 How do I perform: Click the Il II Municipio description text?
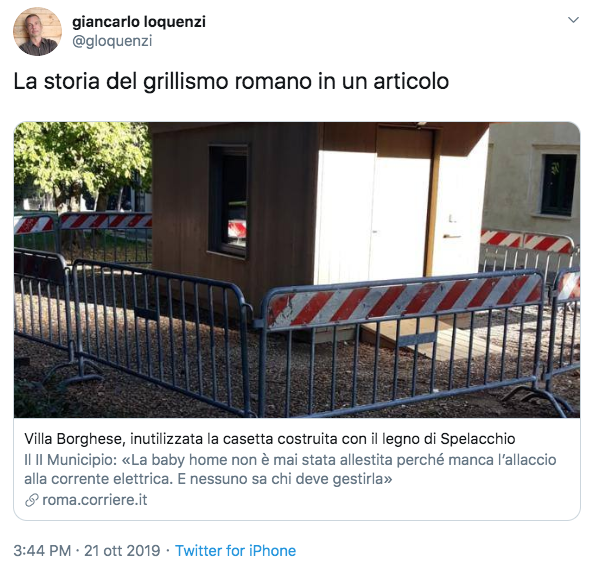coord(290,469)
